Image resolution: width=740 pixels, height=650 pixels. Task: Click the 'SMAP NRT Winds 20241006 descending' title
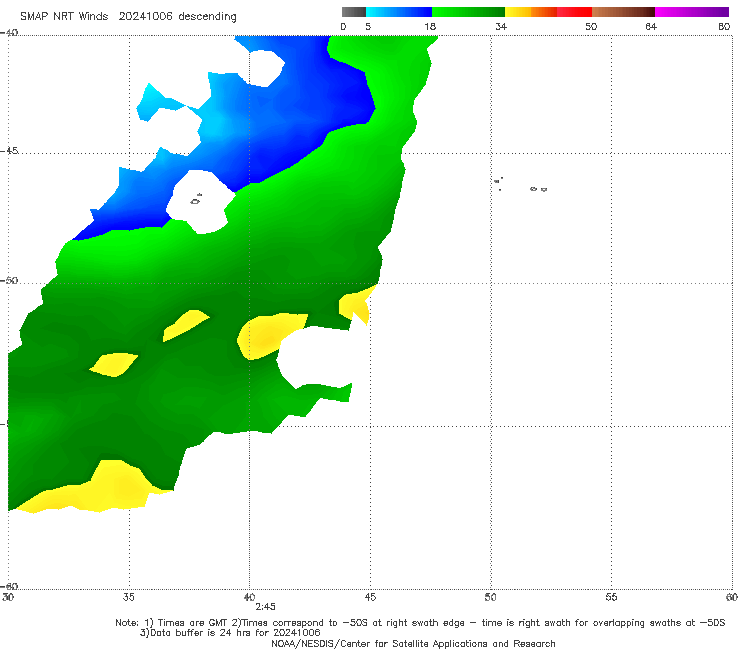[x=128, y=16]
